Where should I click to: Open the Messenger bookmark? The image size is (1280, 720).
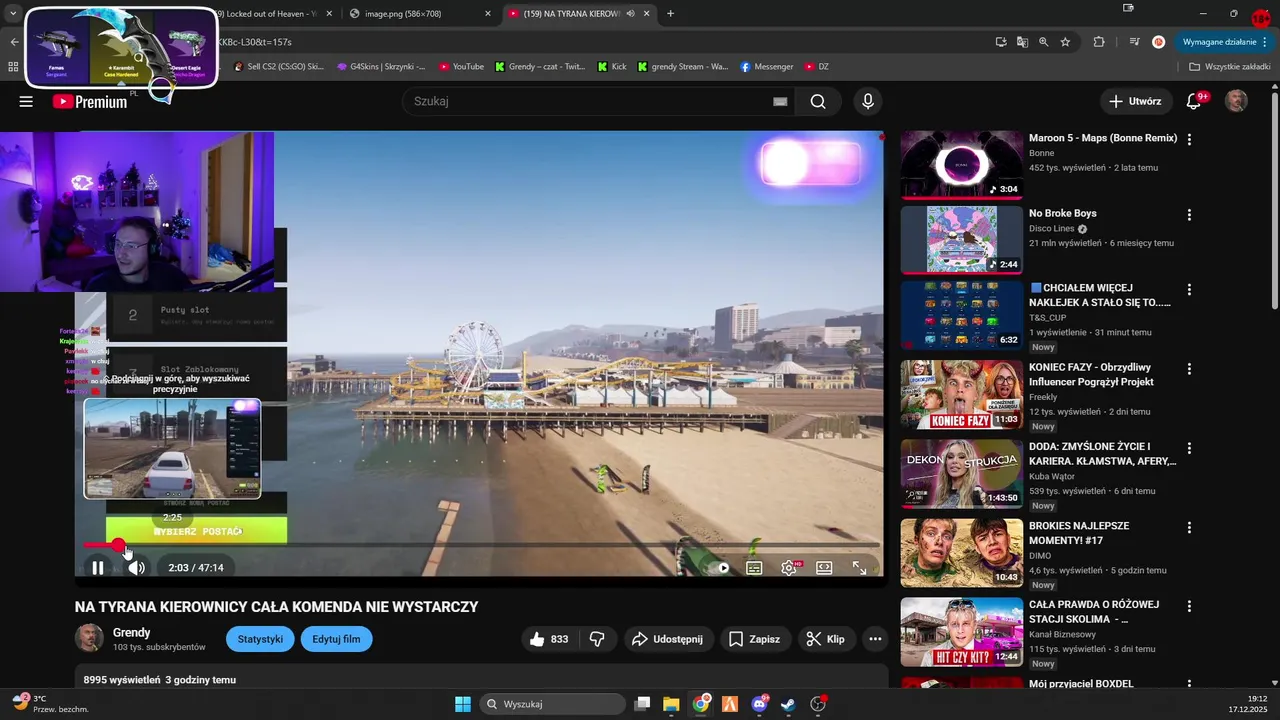tap(767, 67)
